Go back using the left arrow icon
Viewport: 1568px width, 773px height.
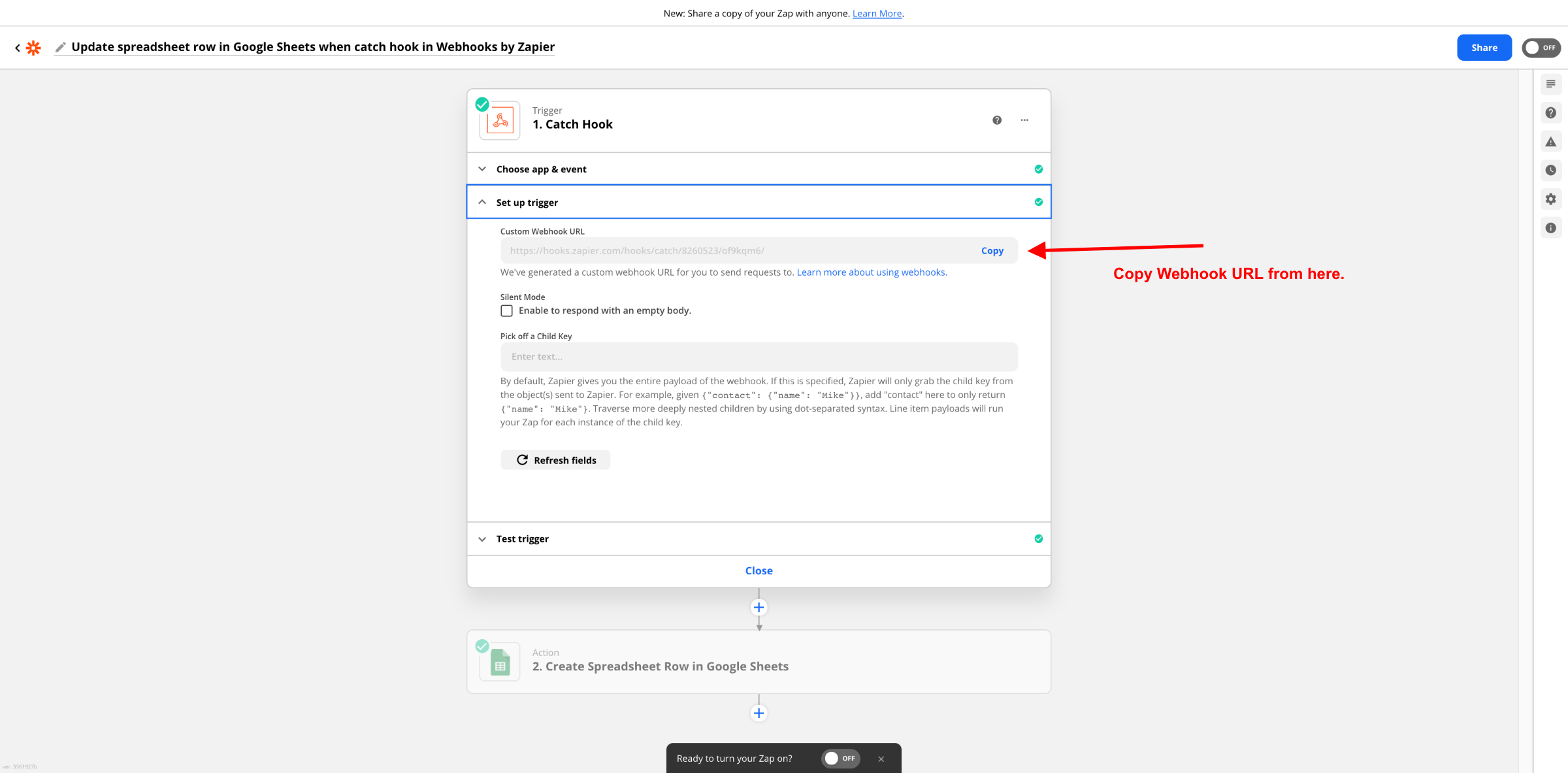click(x=18, y=48)
